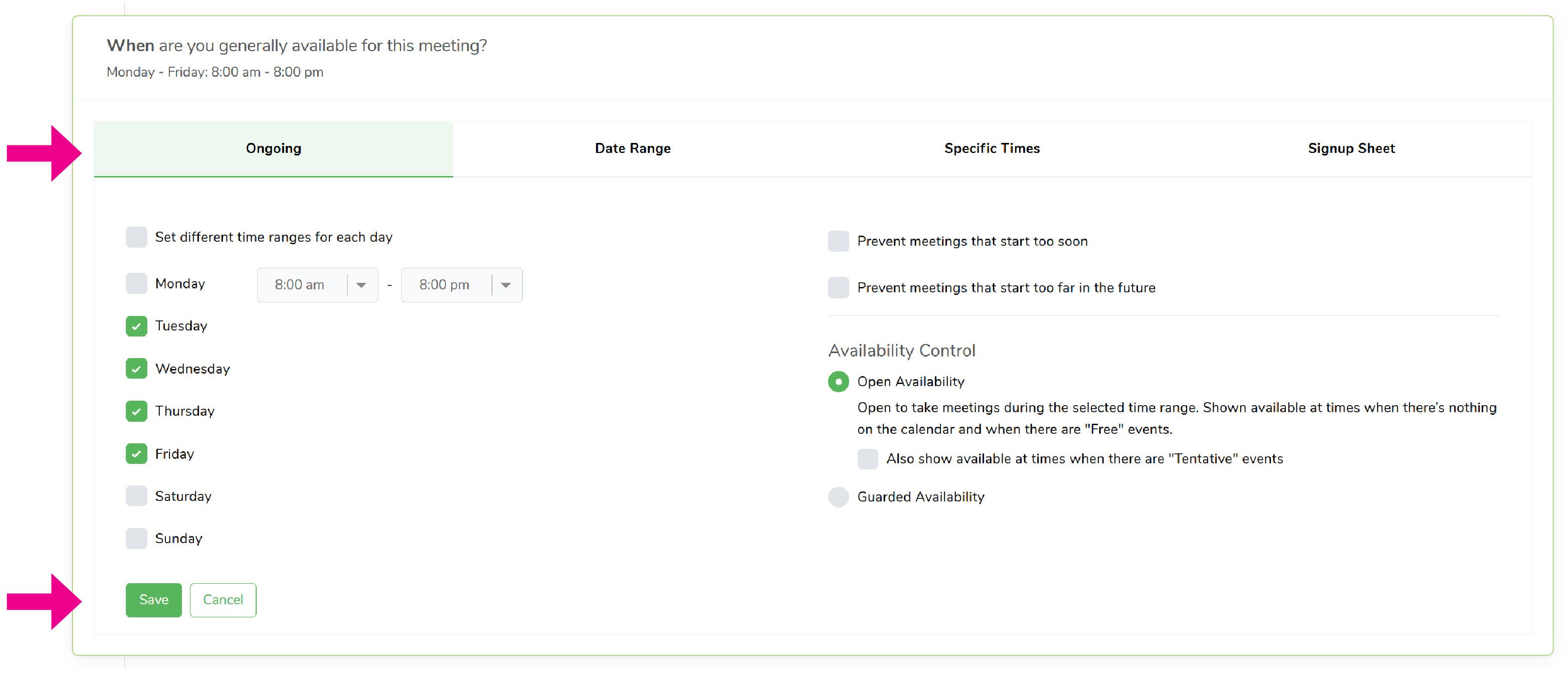Enable different time ranges for each day
1568x677 pixels.
[136, 237]
